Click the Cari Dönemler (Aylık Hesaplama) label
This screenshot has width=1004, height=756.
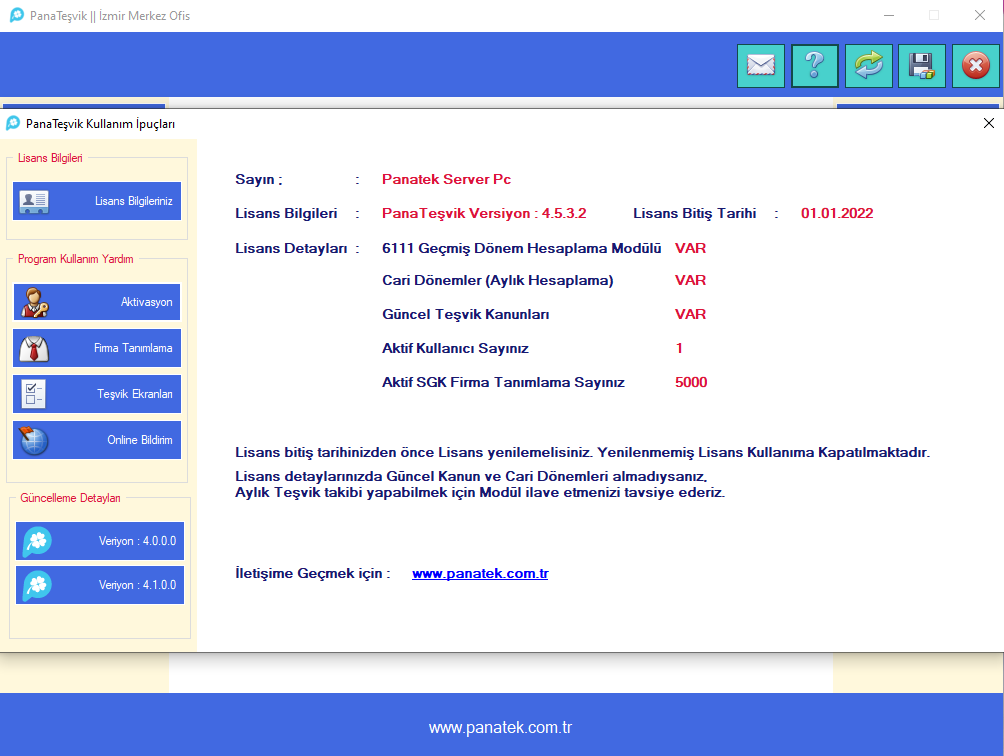[x=498, y=280]
